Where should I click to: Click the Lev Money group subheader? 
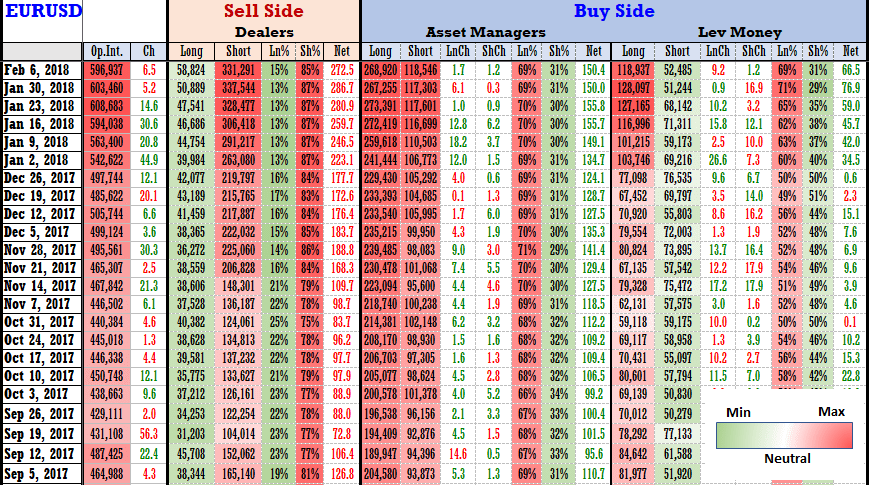click(740, 32)
